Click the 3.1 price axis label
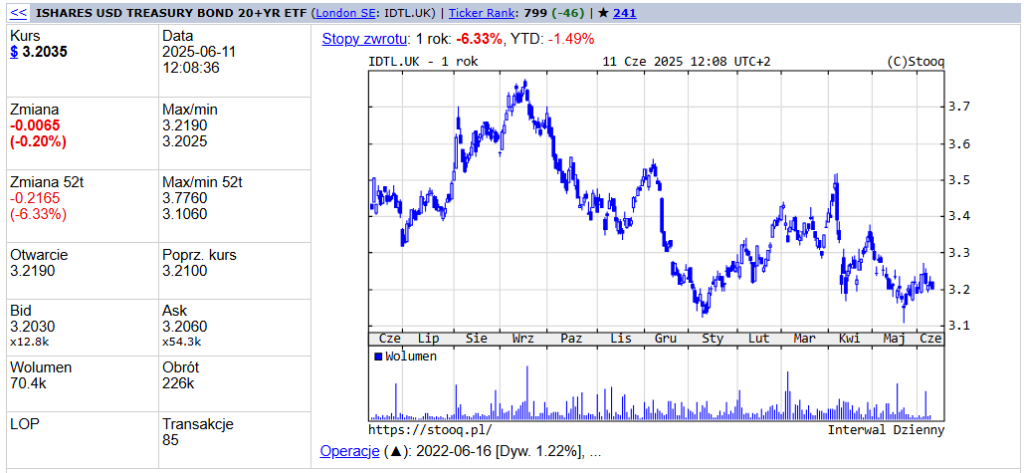Image resolution: width=1024 pixels, height=473 pixels. click(x=958, y=325)
